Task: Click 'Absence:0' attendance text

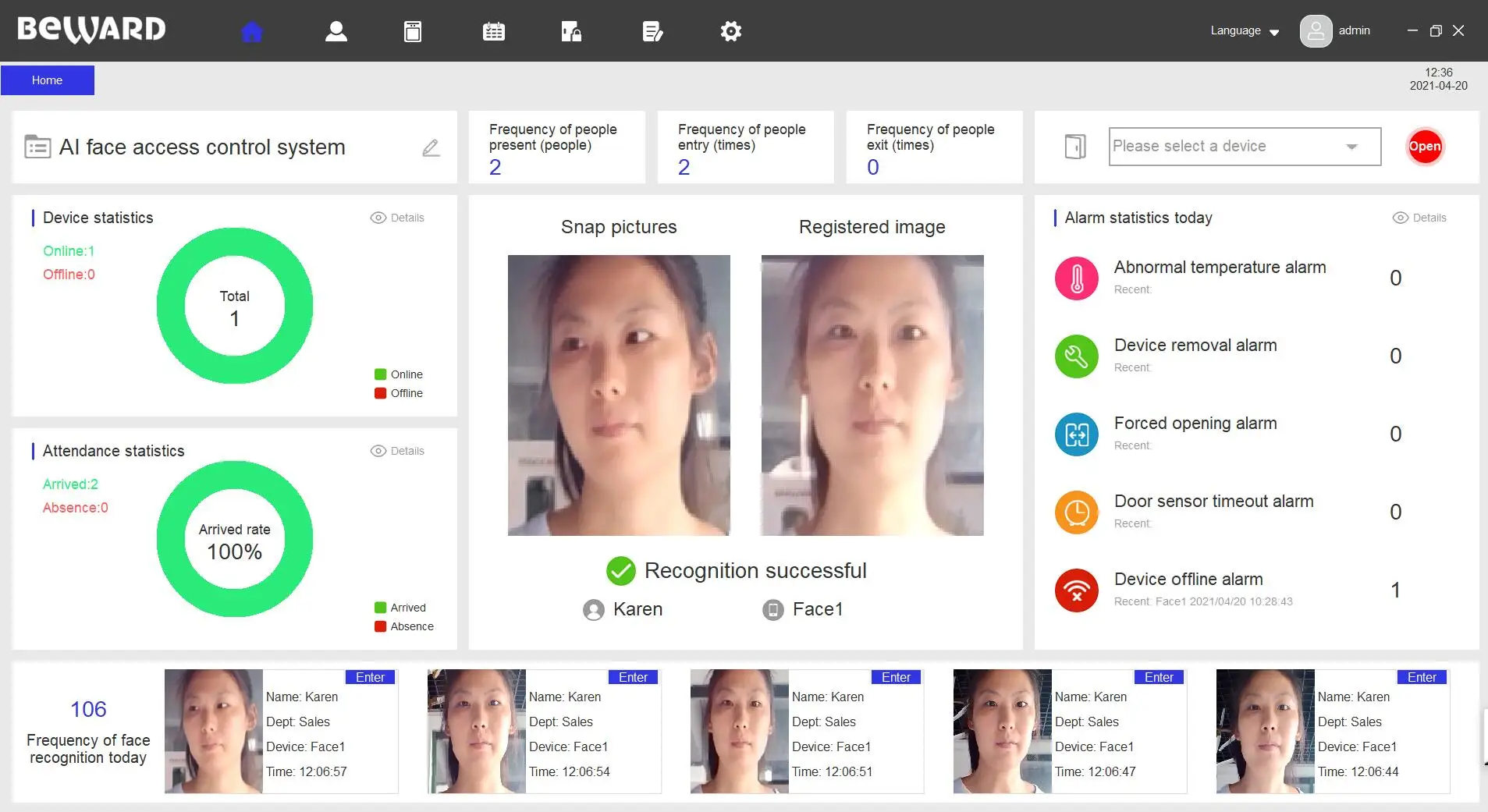Action: click(76, 508)
